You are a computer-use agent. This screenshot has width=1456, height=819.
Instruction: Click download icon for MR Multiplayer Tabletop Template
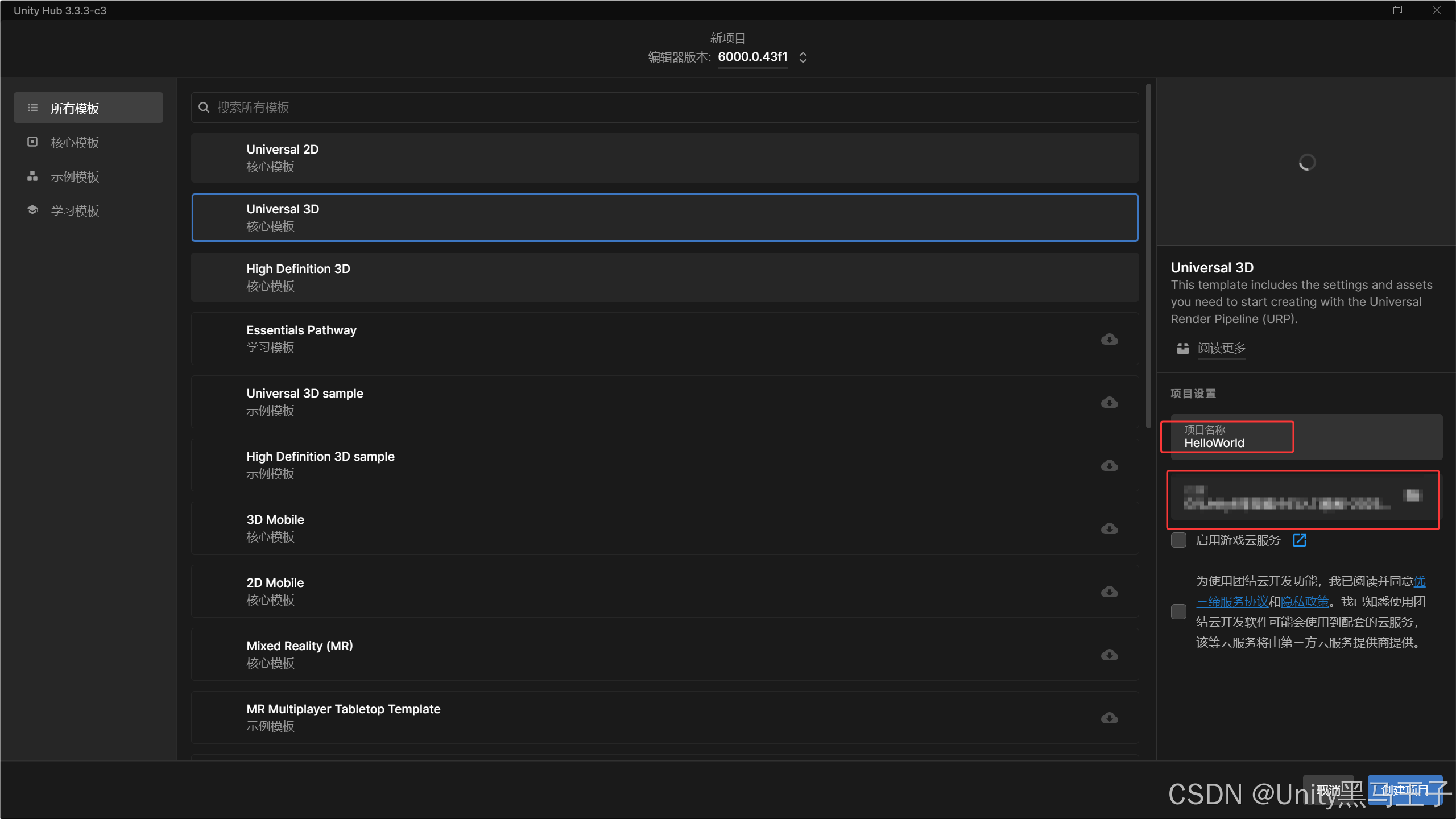pos(1109,718)
